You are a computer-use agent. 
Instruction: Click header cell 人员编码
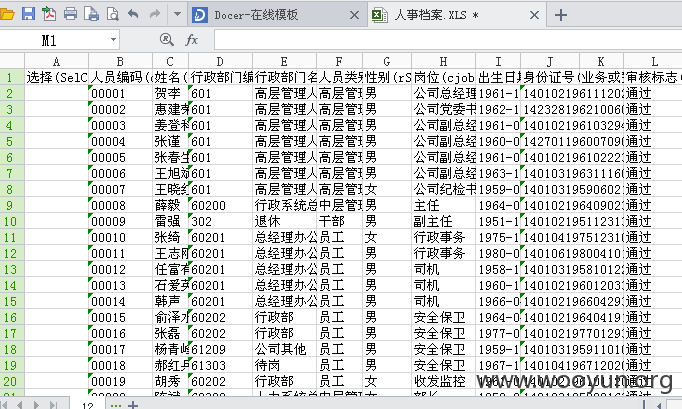[120, 77]
